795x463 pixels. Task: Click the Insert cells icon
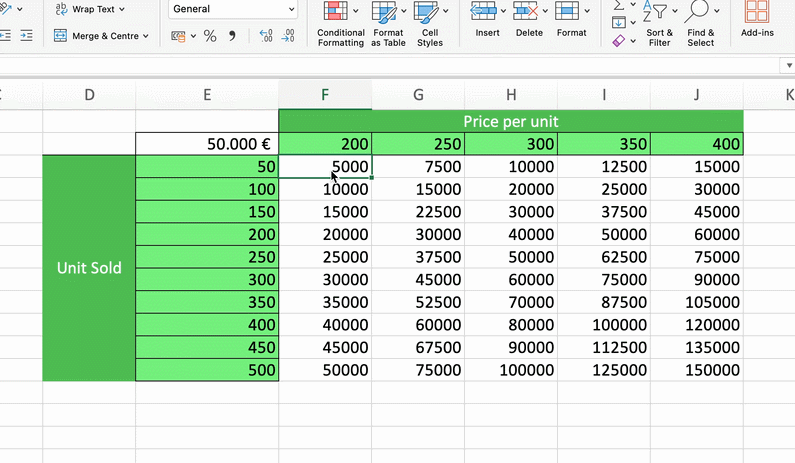pos(485,13)
